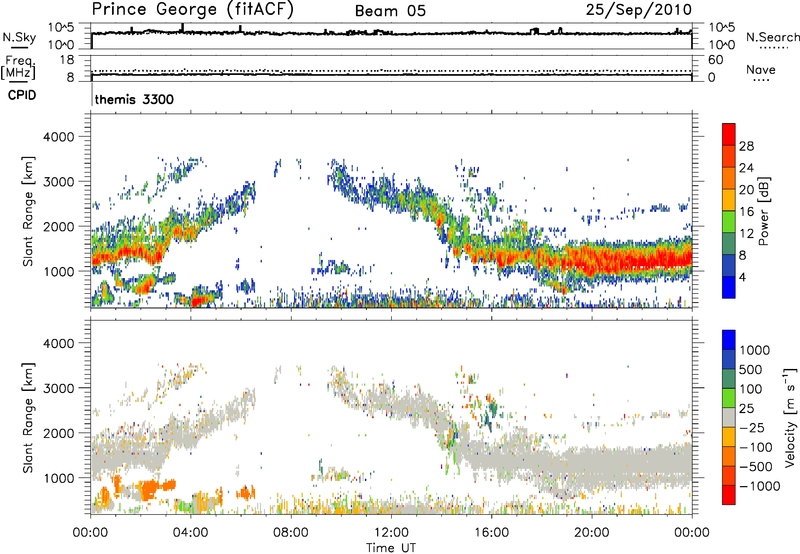Click the '08:00' time axis label
Viewport: 800px width, 554px height.
[x=290, y=533]
